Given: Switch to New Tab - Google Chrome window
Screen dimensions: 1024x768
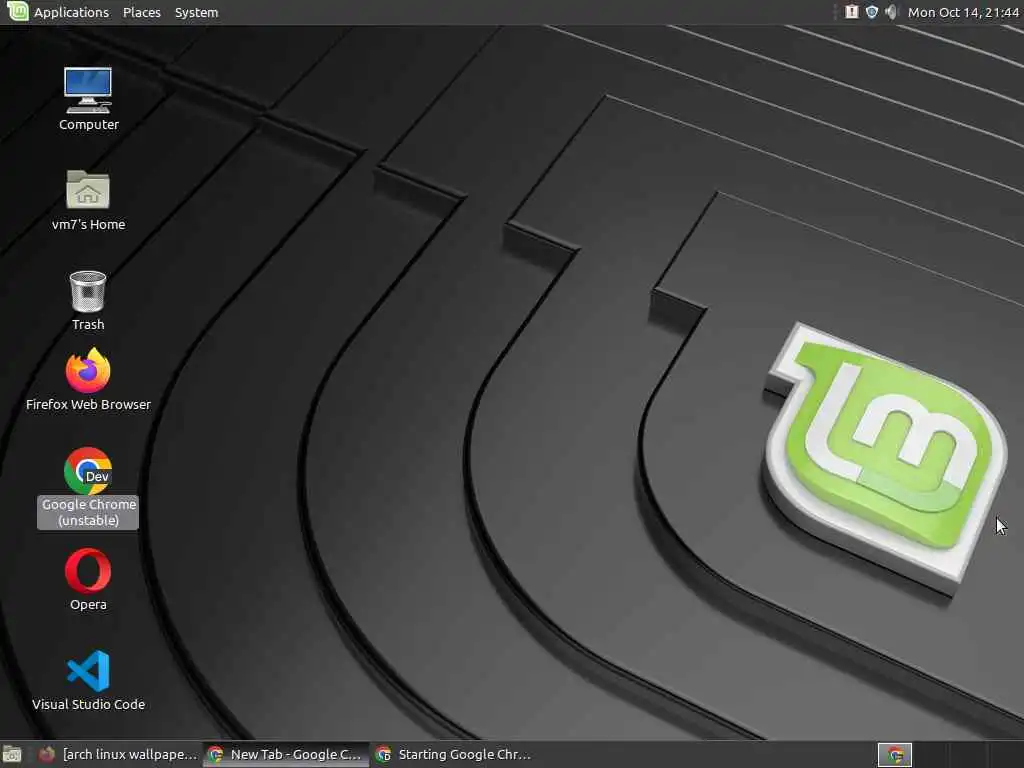Looking at the screenshot, I should click(x=285, y=755).
